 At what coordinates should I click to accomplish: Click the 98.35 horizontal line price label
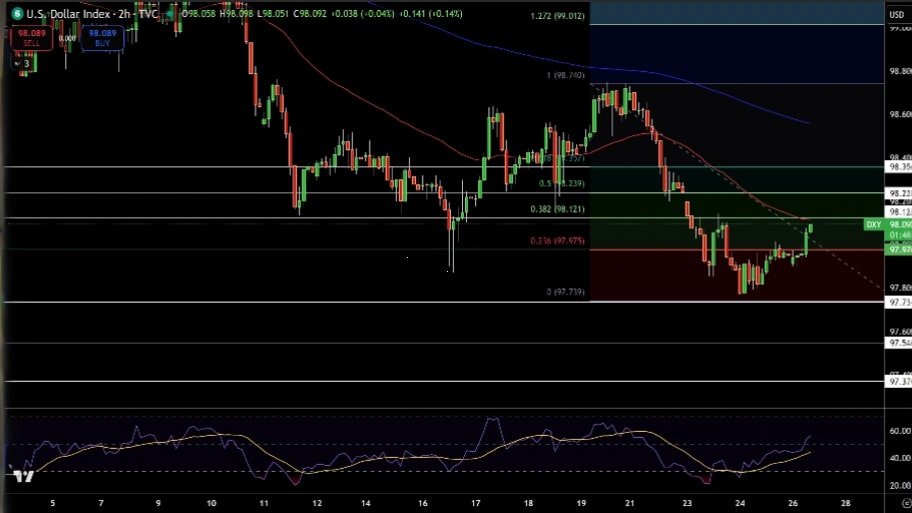click(898, 167)
